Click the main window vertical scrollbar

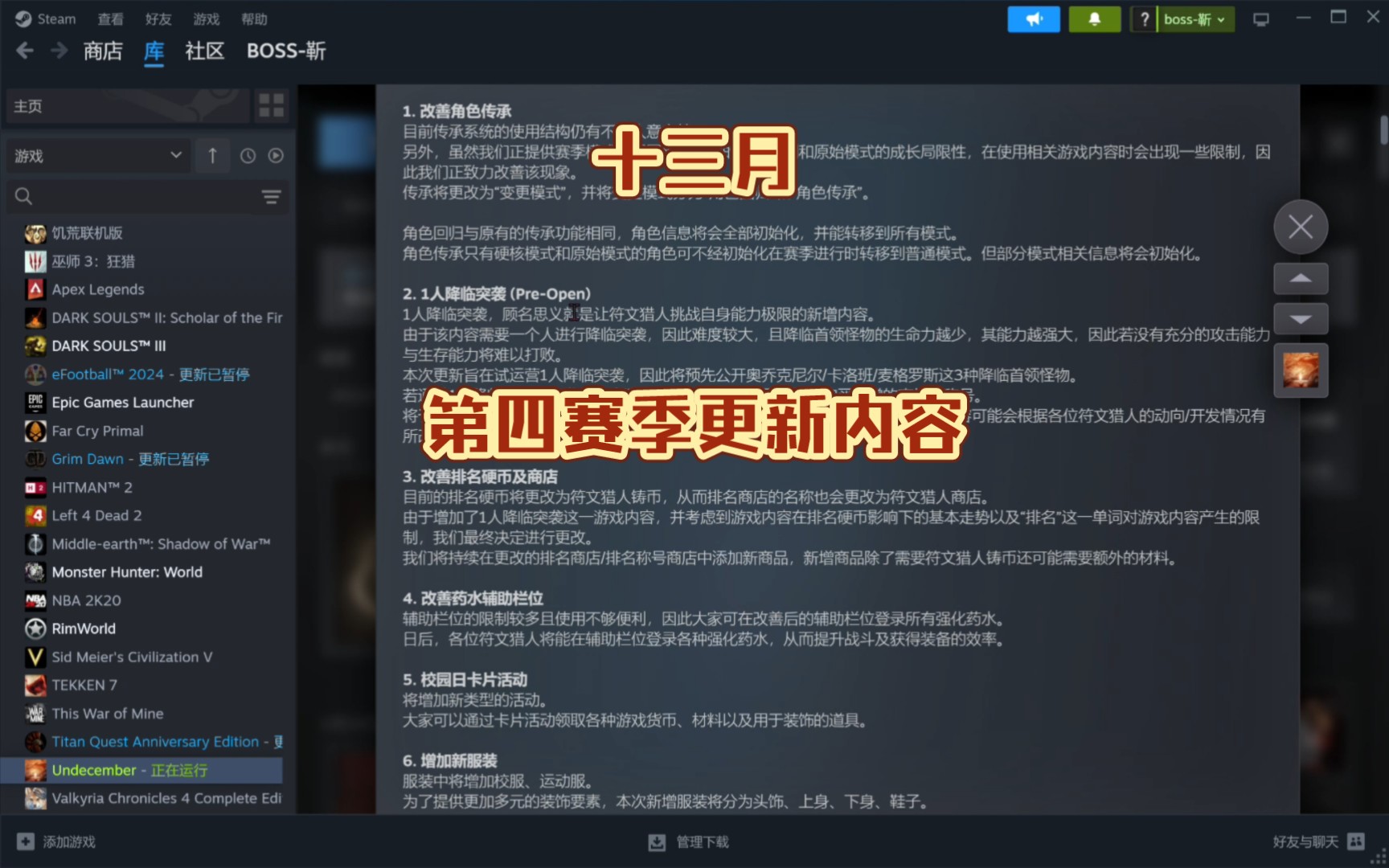1383,130
